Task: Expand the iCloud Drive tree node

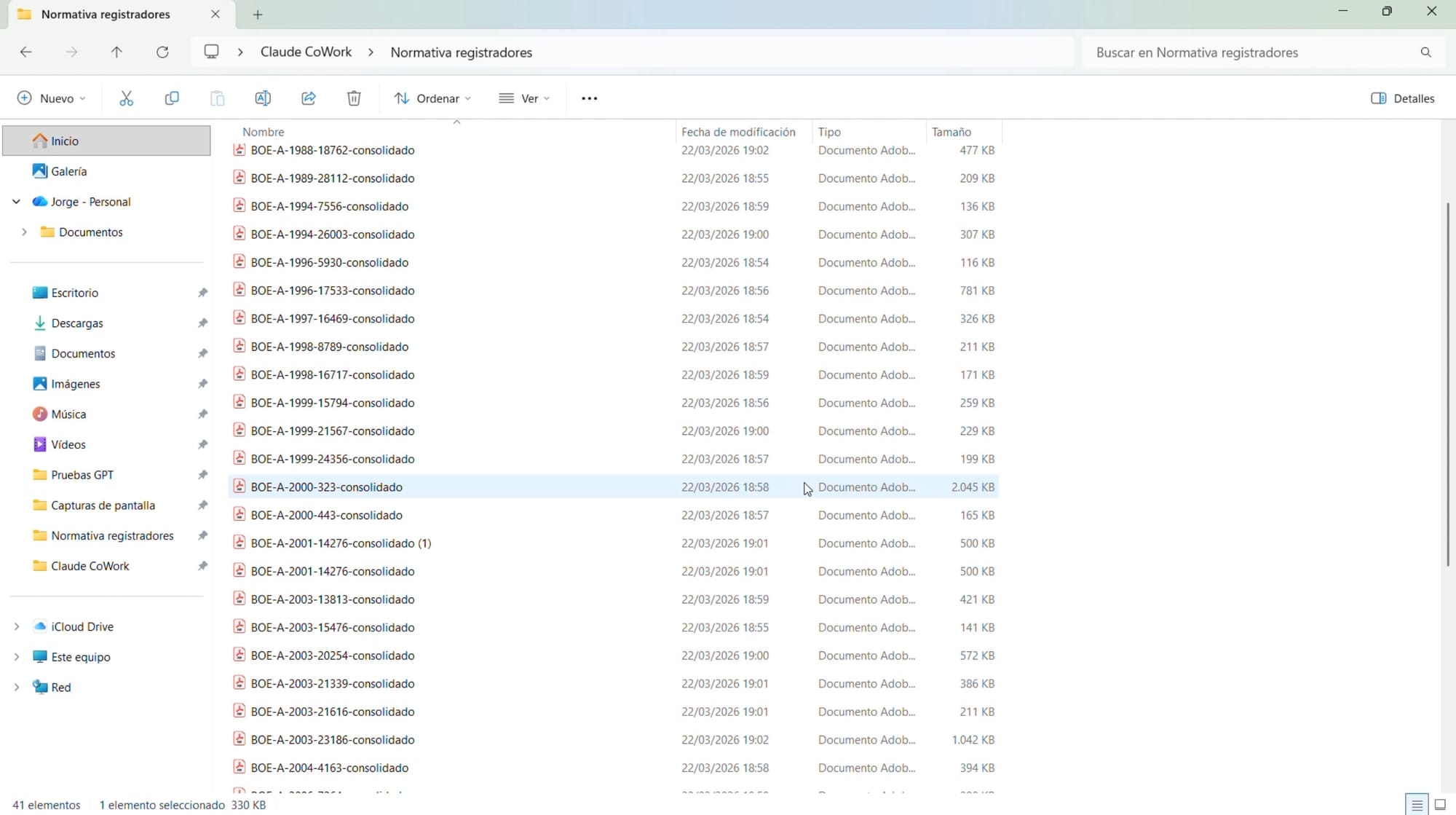Action: click(17, 626)
